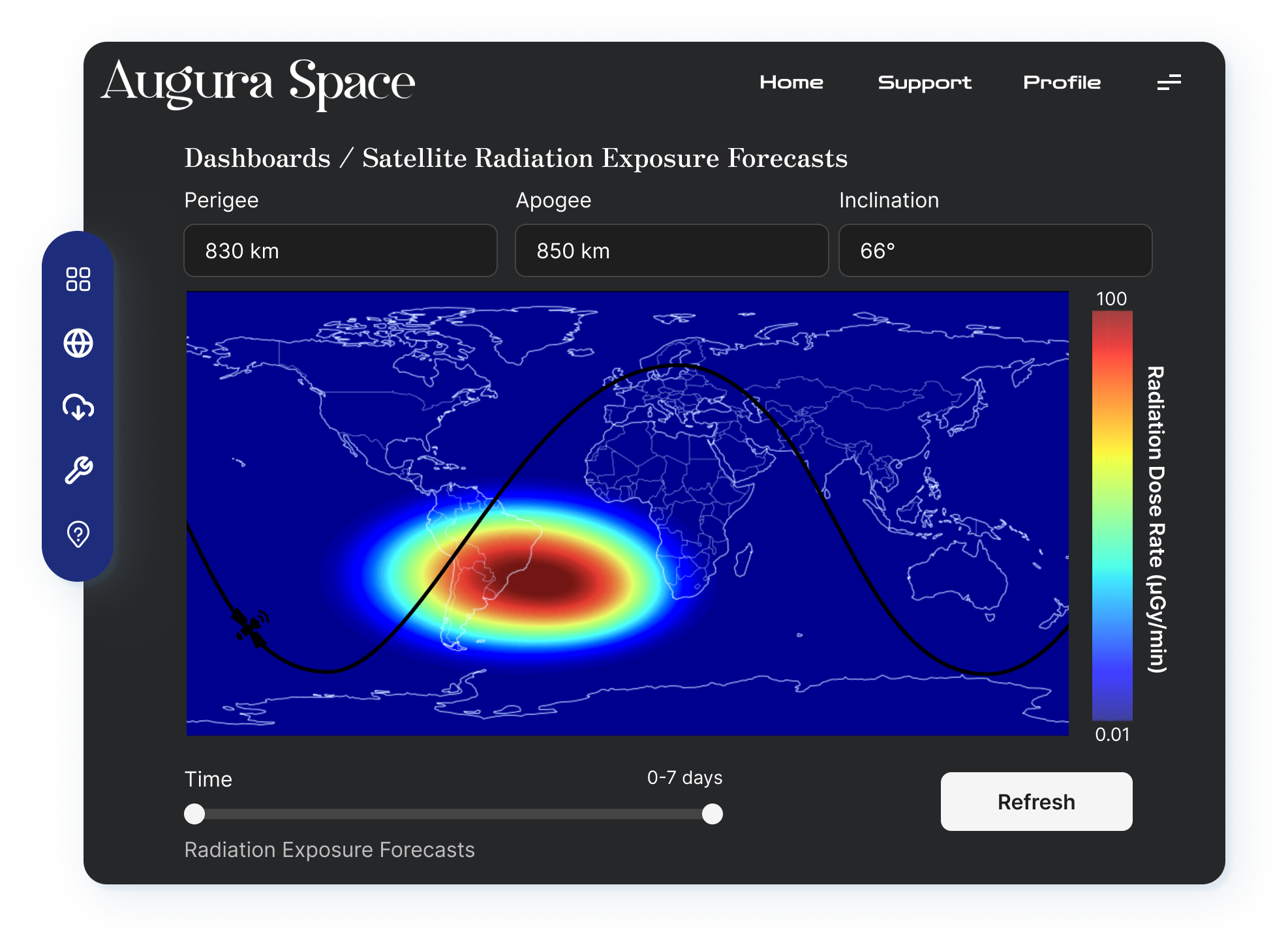1288x947 pixels.
Task: Click the cloud download sidebar icon
Action: pos(78,407)
